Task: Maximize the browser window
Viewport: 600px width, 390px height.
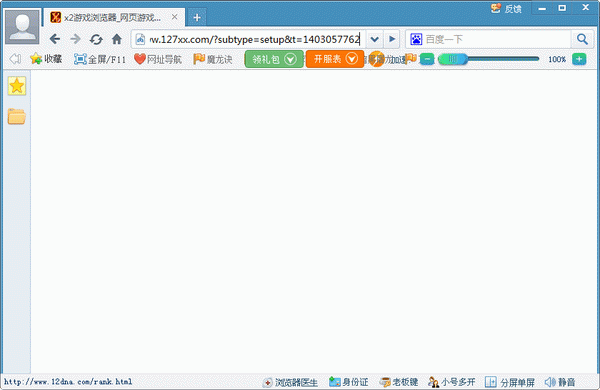Action: point(562,8)
